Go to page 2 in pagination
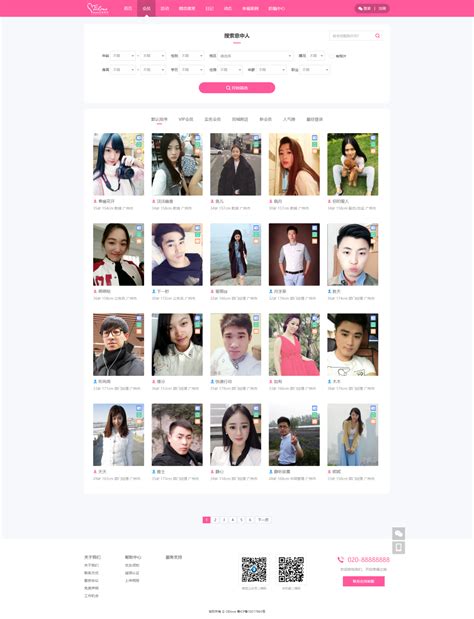 click(215, 520)
